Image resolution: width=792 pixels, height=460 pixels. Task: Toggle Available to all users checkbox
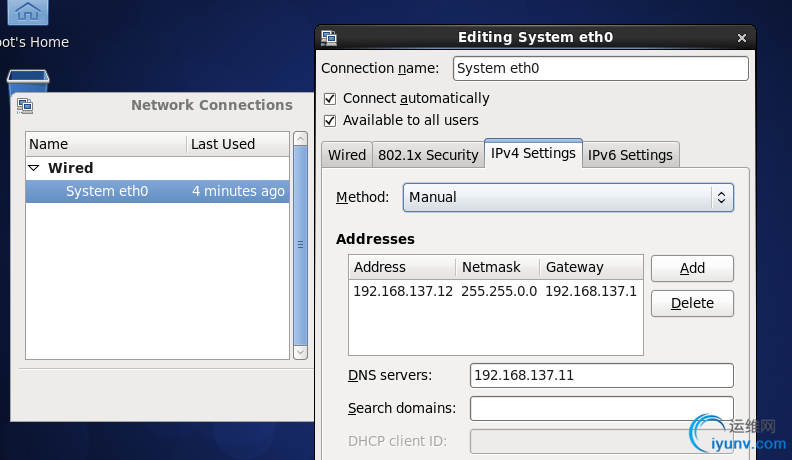click(x=330, y=120)
